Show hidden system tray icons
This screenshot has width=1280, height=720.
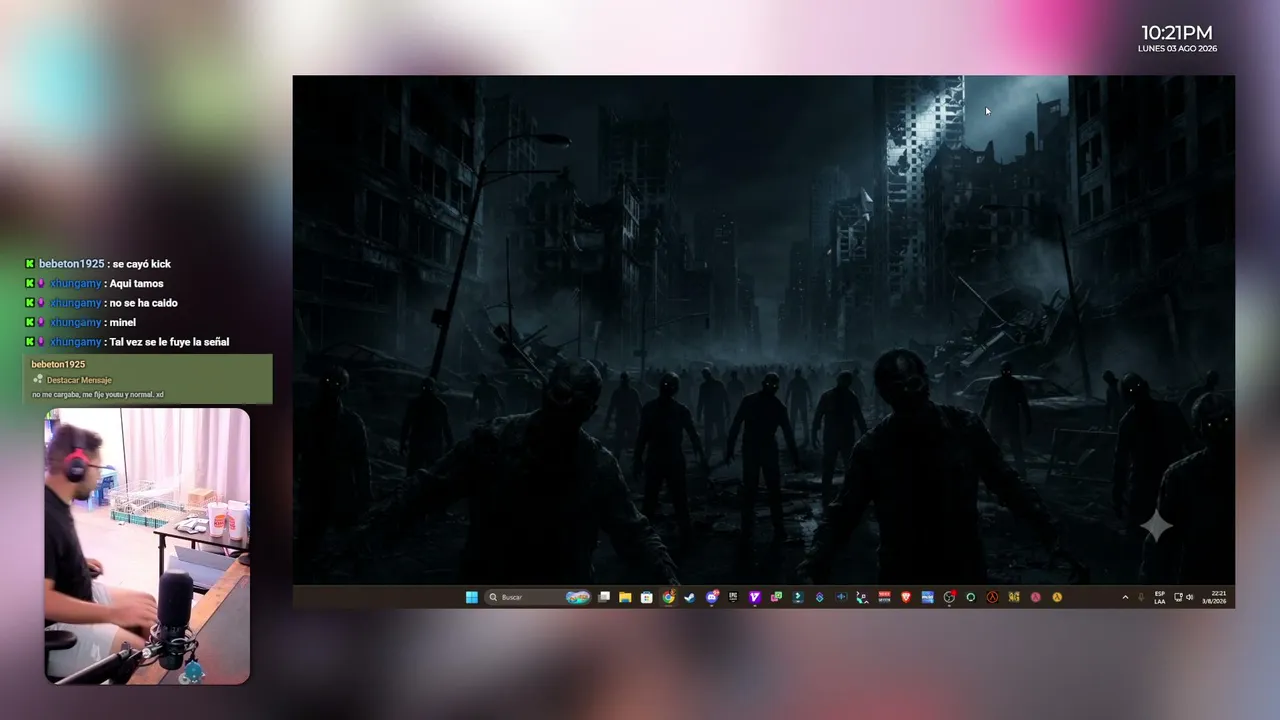[1125, 597]
